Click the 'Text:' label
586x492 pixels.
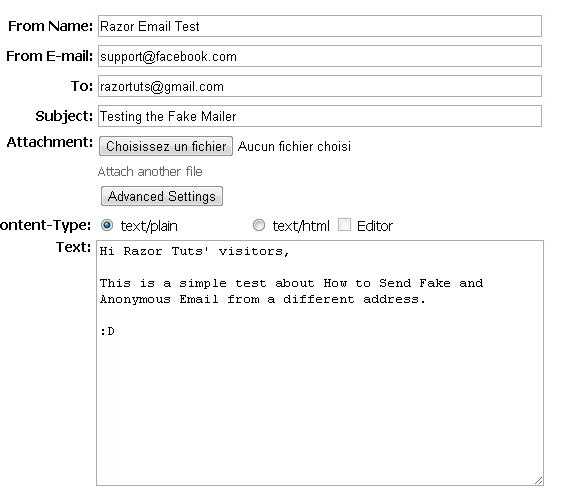[73, 247]
